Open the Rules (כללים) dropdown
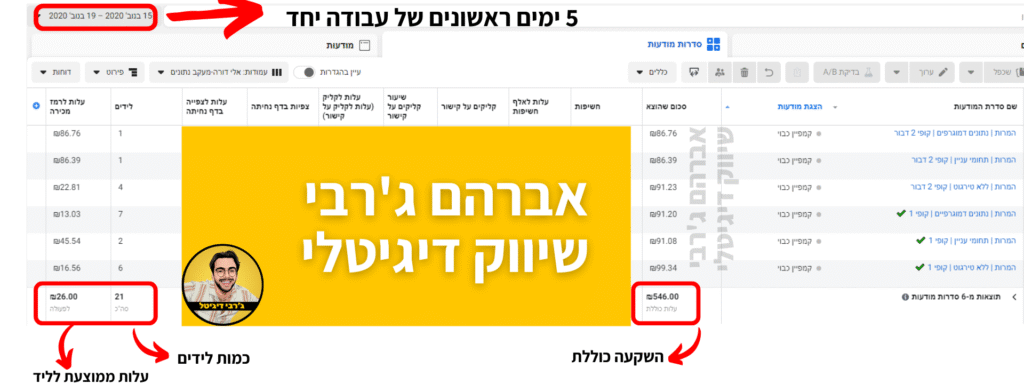1024x392 pixels. coord(652,72)
